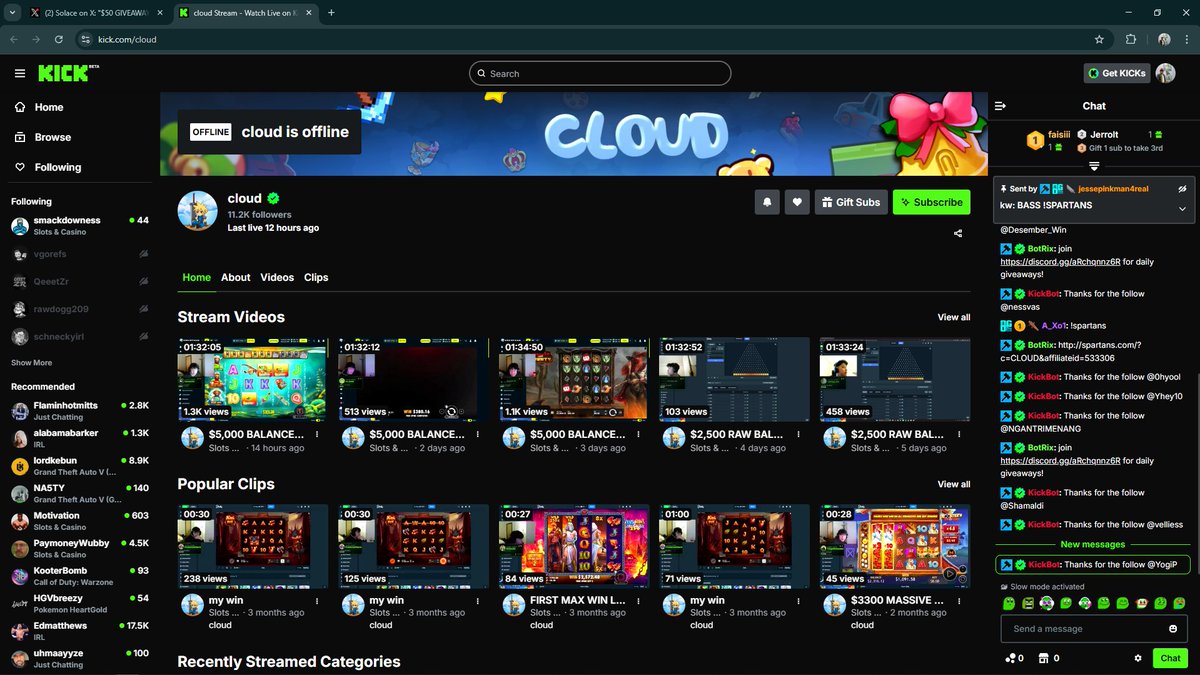Open the profile avatar in top-right header
The image size is (1200, 675).
point(1165,73)
